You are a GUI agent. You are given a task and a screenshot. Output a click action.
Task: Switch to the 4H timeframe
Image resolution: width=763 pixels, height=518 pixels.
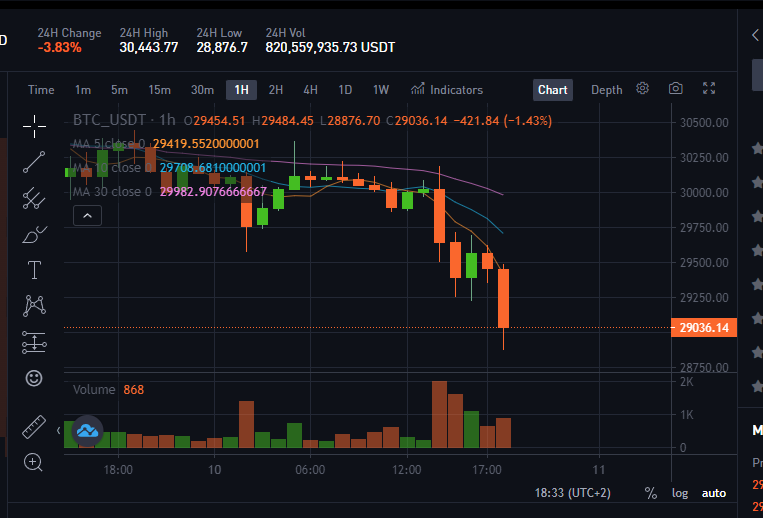point(310,90)
